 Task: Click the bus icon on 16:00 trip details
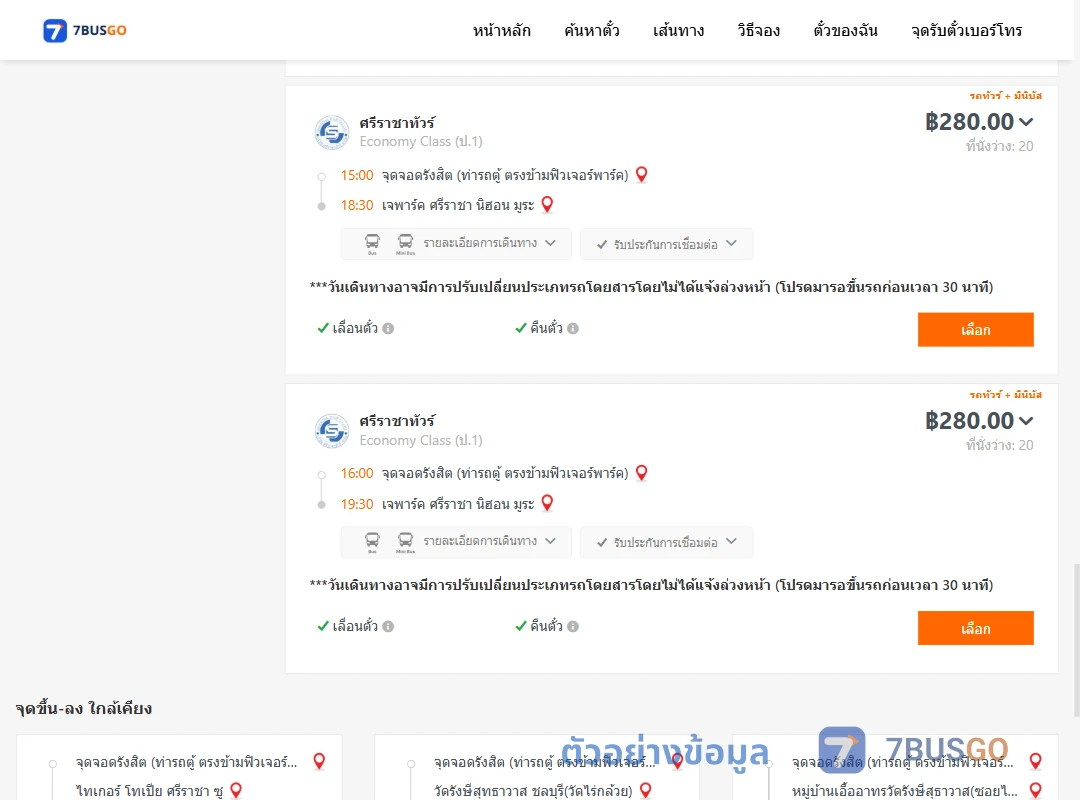[372, 542]
